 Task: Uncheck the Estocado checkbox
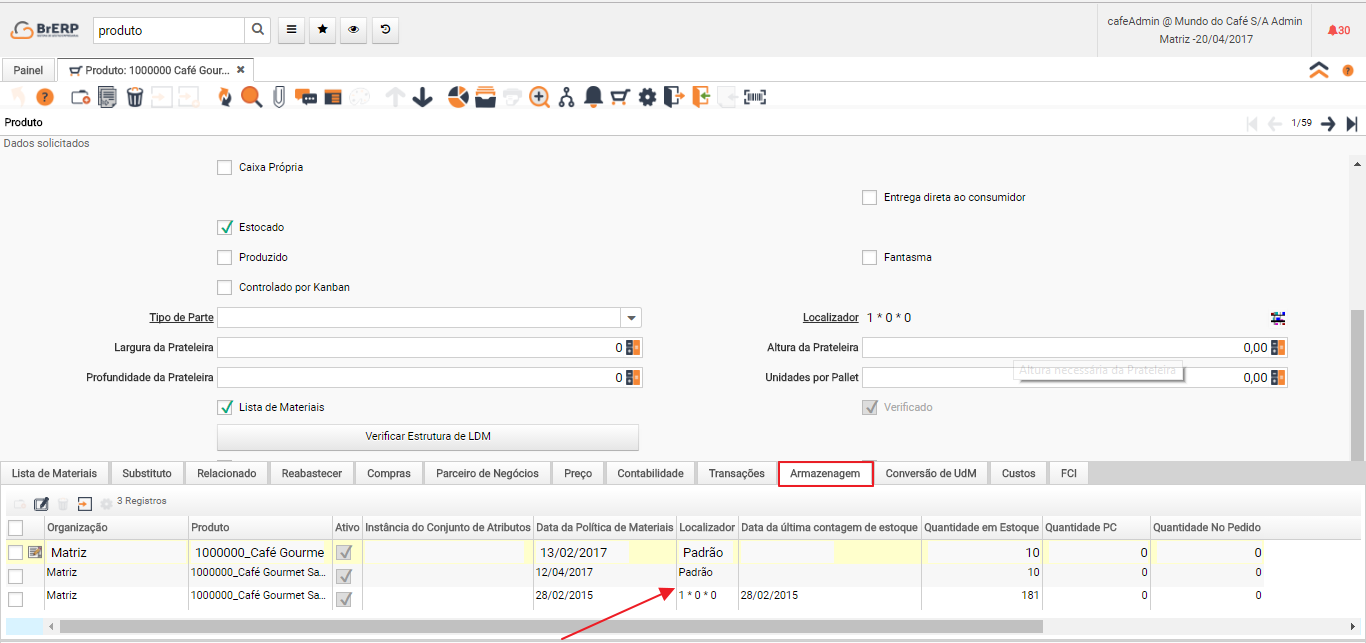click(x=225, y=228)
